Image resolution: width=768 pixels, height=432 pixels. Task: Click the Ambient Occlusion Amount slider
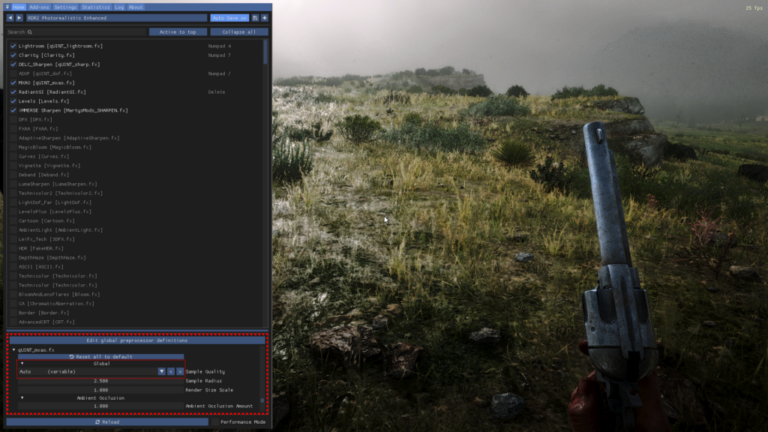click(x=101, y=406)
